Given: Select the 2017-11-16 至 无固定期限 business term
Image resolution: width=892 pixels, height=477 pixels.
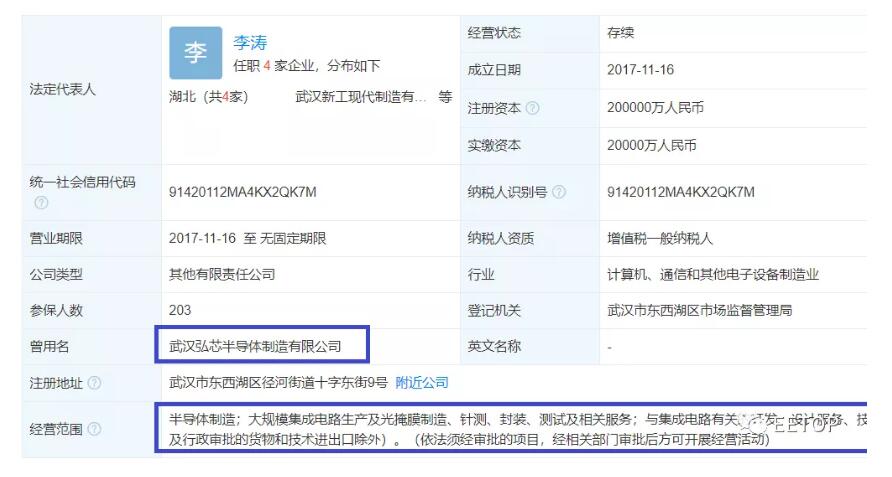Looking at the screenshot, I should click(x=247, y=238).
